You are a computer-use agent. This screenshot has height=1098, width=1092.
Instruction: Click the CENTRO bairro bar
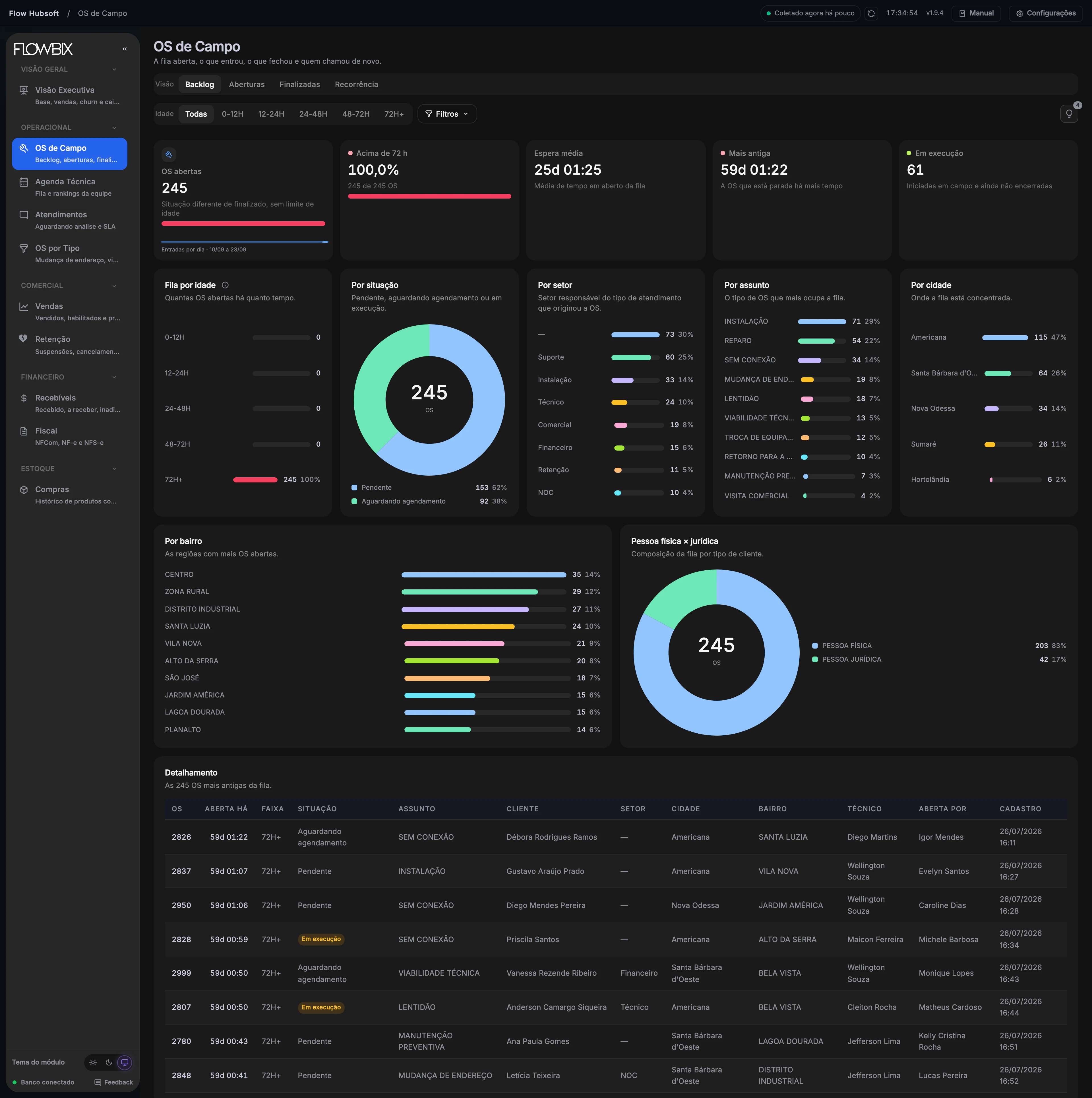tap(483, 575)
